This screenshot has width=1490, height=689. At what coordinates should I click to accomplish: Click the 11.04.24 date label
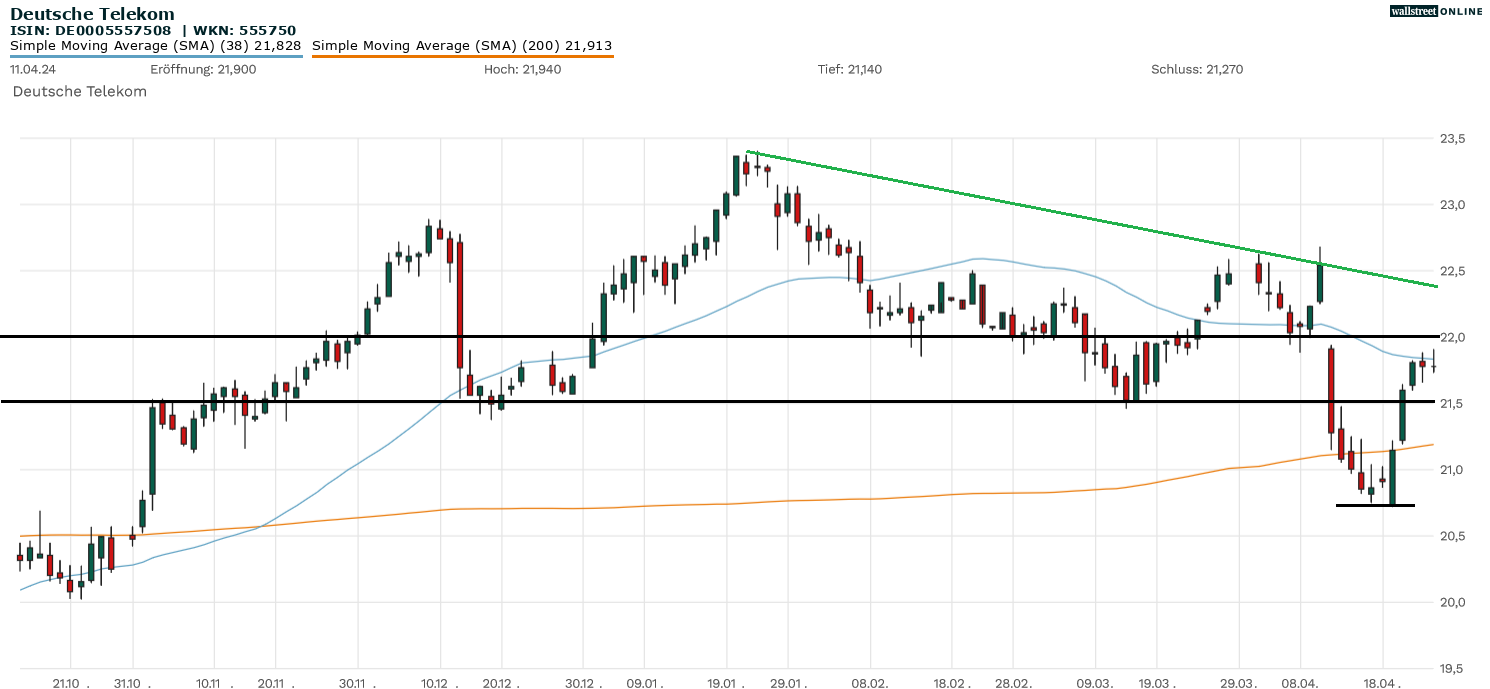32,69
